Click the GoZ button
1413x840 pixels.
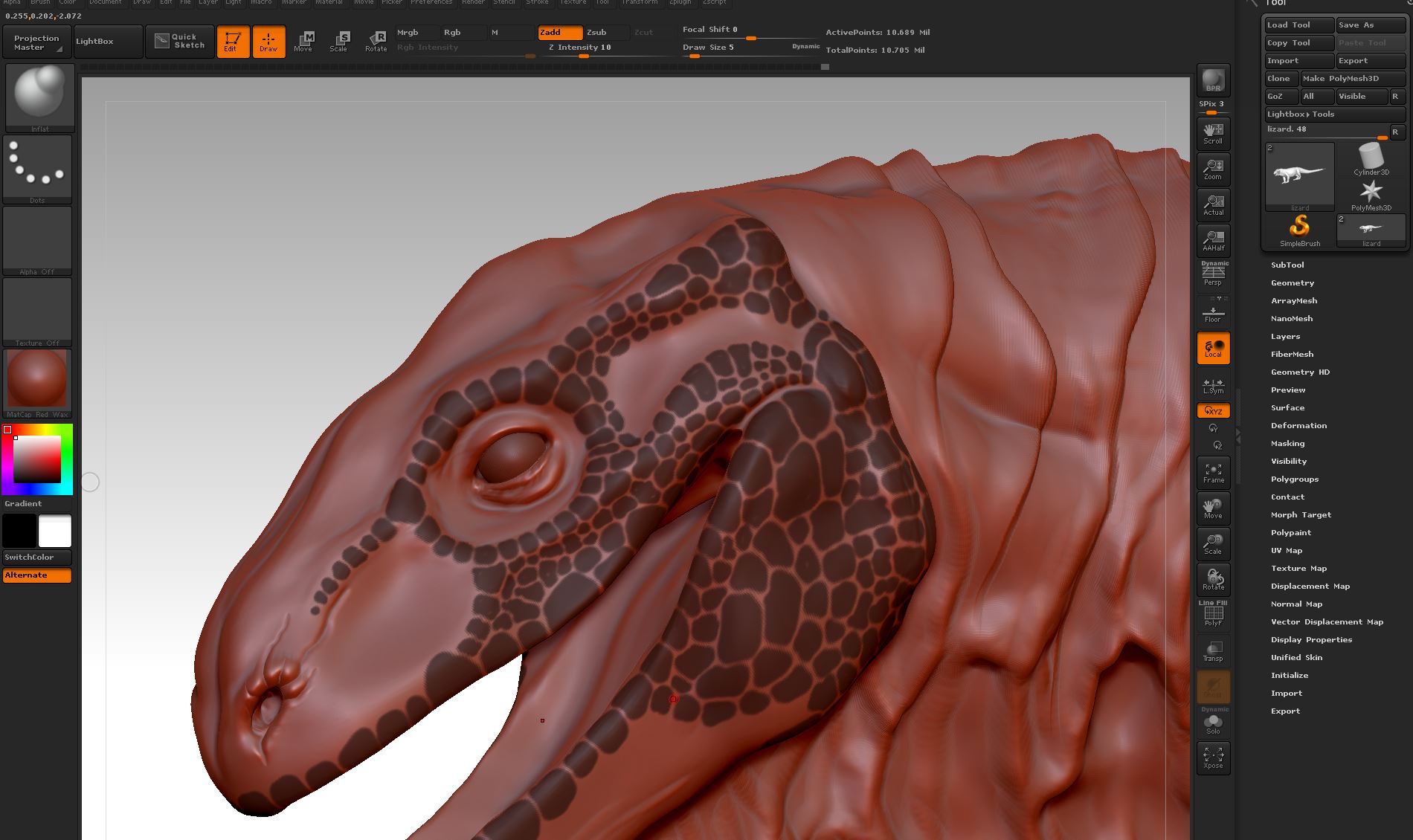[1282, 97]
